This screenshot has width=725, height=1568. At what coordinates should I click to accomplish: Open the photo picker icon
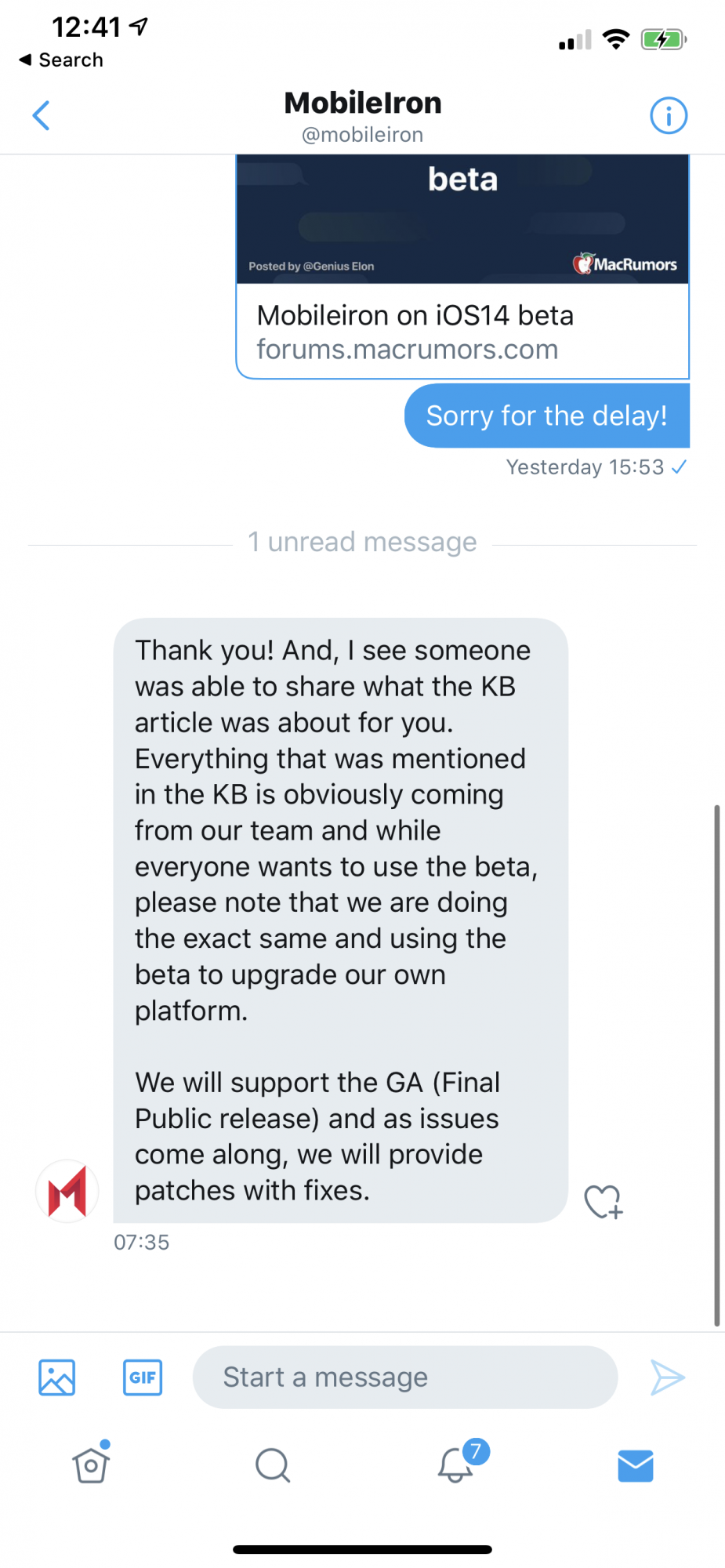point(57,1377)
